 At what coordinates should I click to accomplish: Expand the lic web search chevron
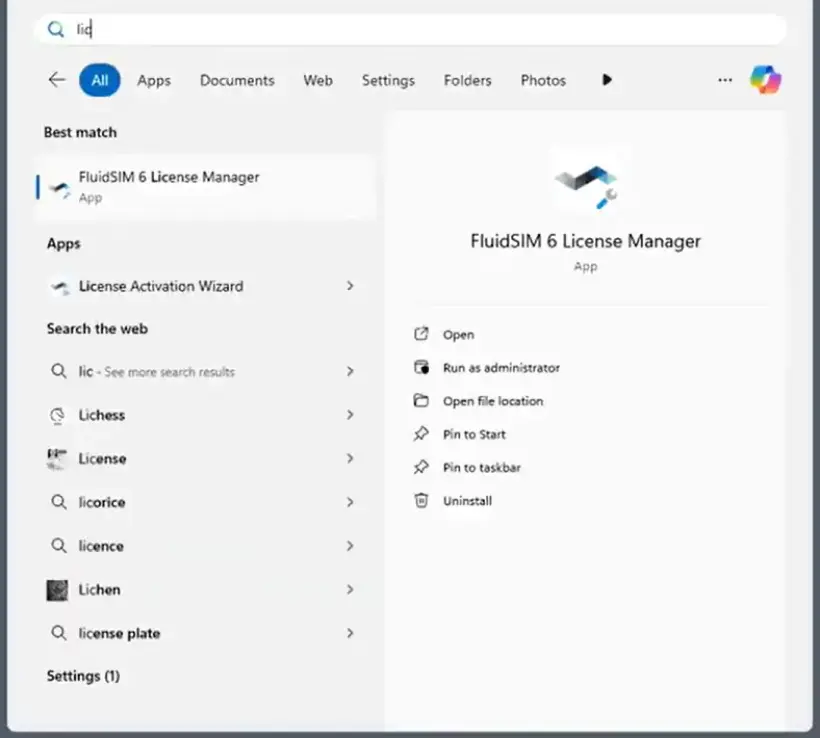(x=350, y=371)
